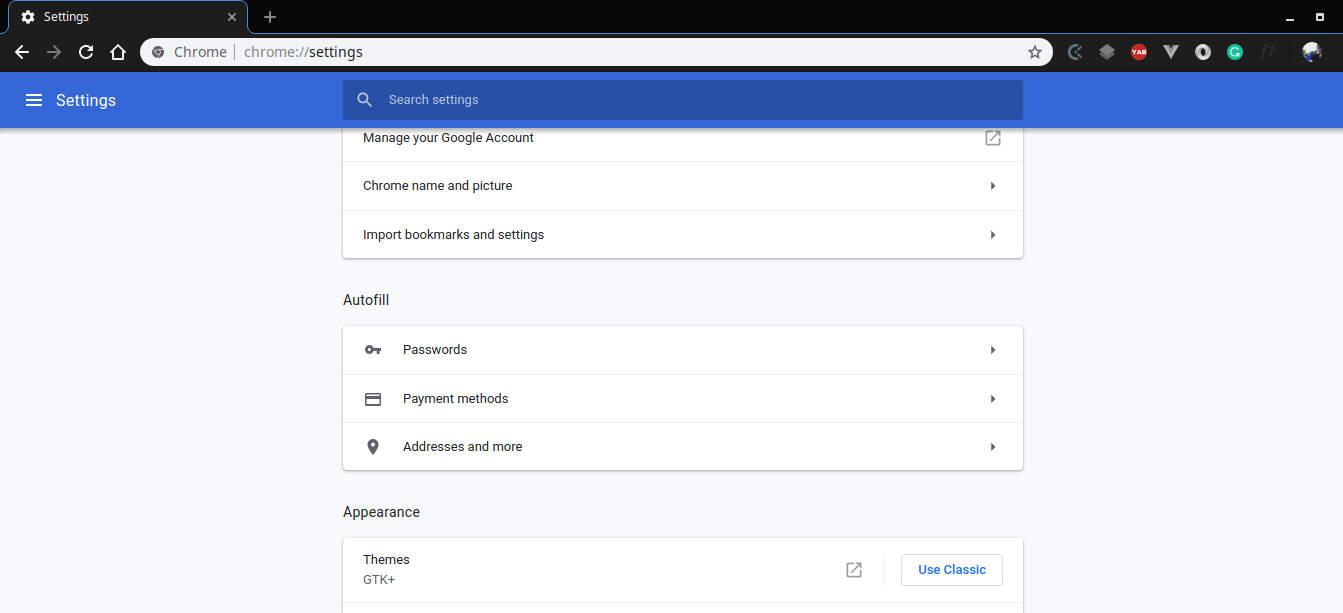
Task: Click the profile avatar in the toolbar
Action: click(x=1311, y=51)
